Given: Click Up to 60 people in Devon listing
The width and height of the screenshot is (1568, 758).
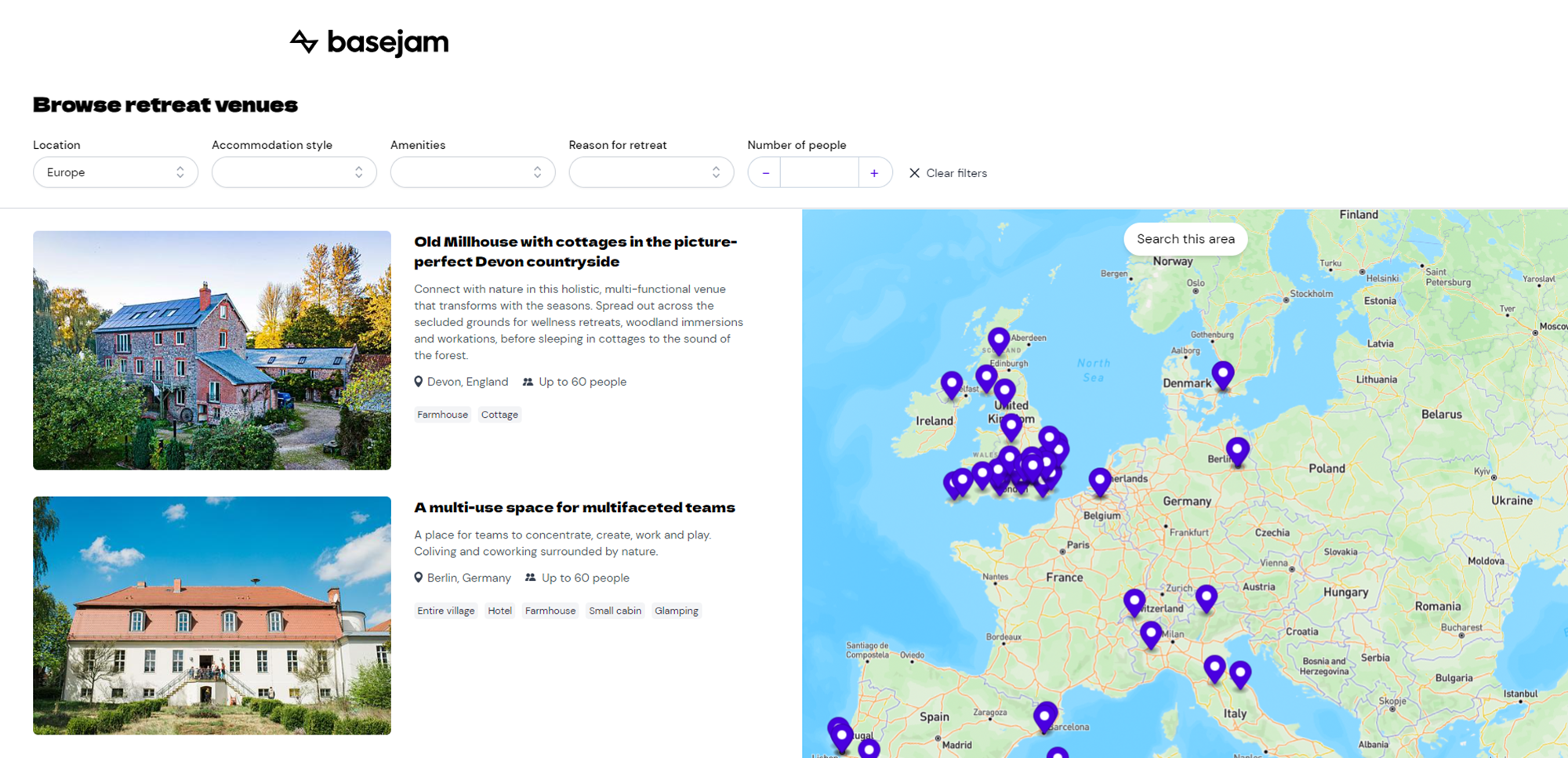Looking at the screenshot, I should coord(583,382).
